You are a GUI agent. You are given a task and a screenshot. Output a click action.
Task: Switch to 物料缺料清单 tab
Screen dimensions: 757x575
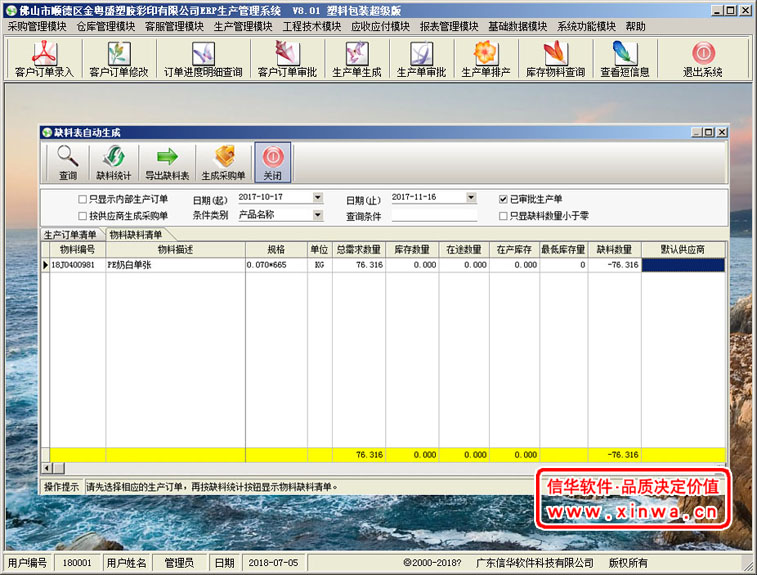tap(136, 235)
